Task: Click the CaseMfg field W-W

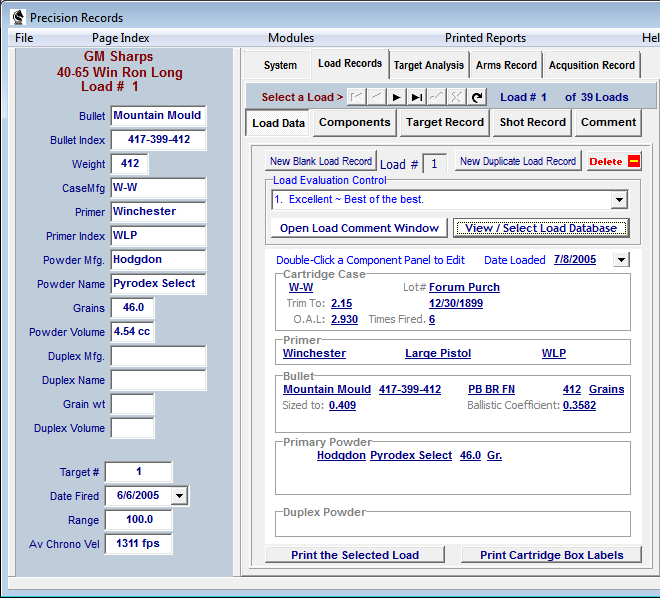Action: (158, 188)
